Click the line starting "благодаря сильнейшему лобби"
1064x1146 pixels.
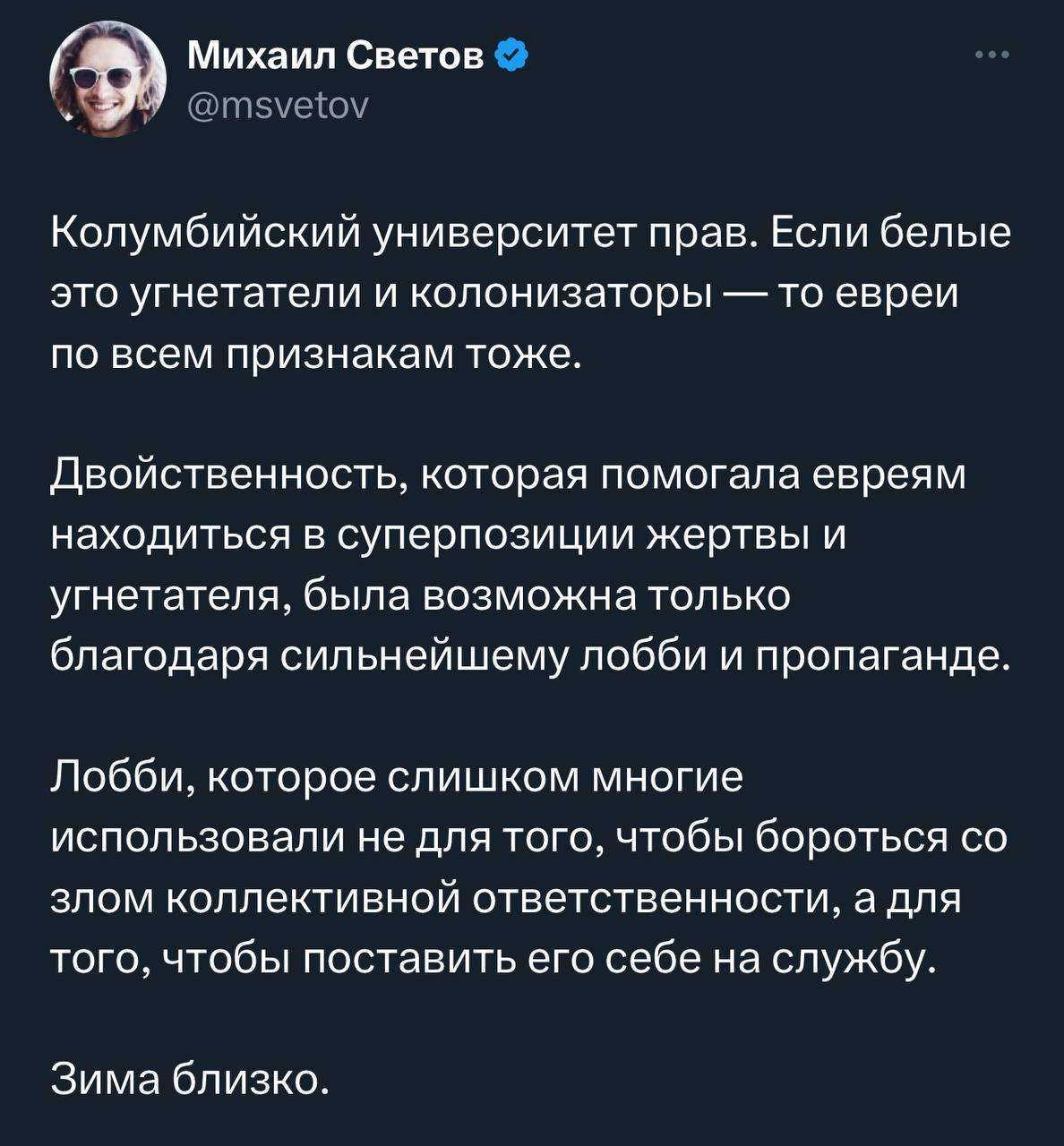pos(530,656)
